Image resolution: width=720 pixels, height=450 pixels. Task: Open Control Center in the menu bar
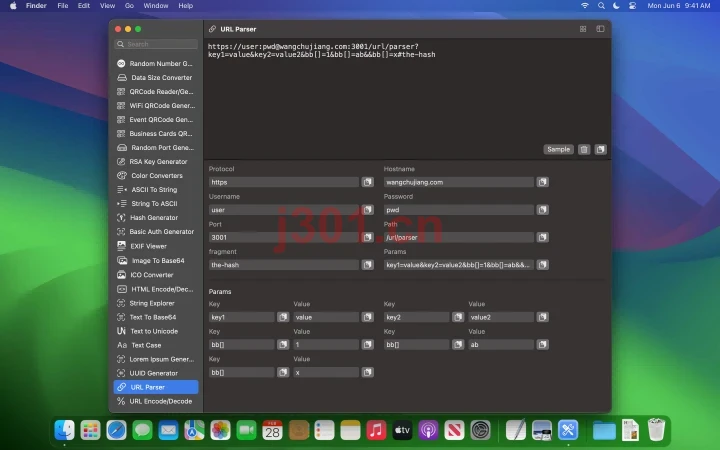632,6
